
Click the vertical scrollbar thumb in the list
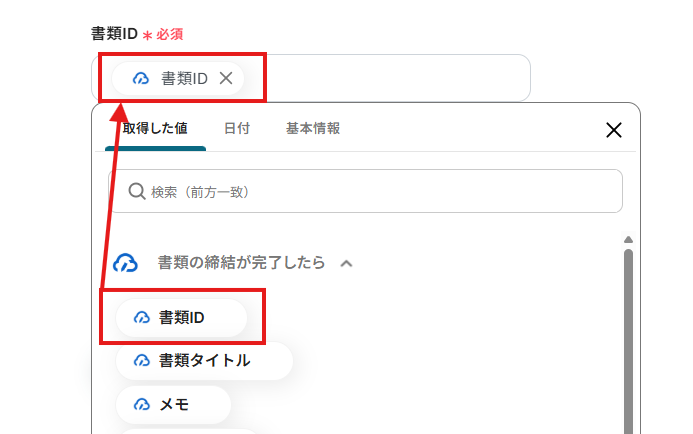click(x=628, y=340)
